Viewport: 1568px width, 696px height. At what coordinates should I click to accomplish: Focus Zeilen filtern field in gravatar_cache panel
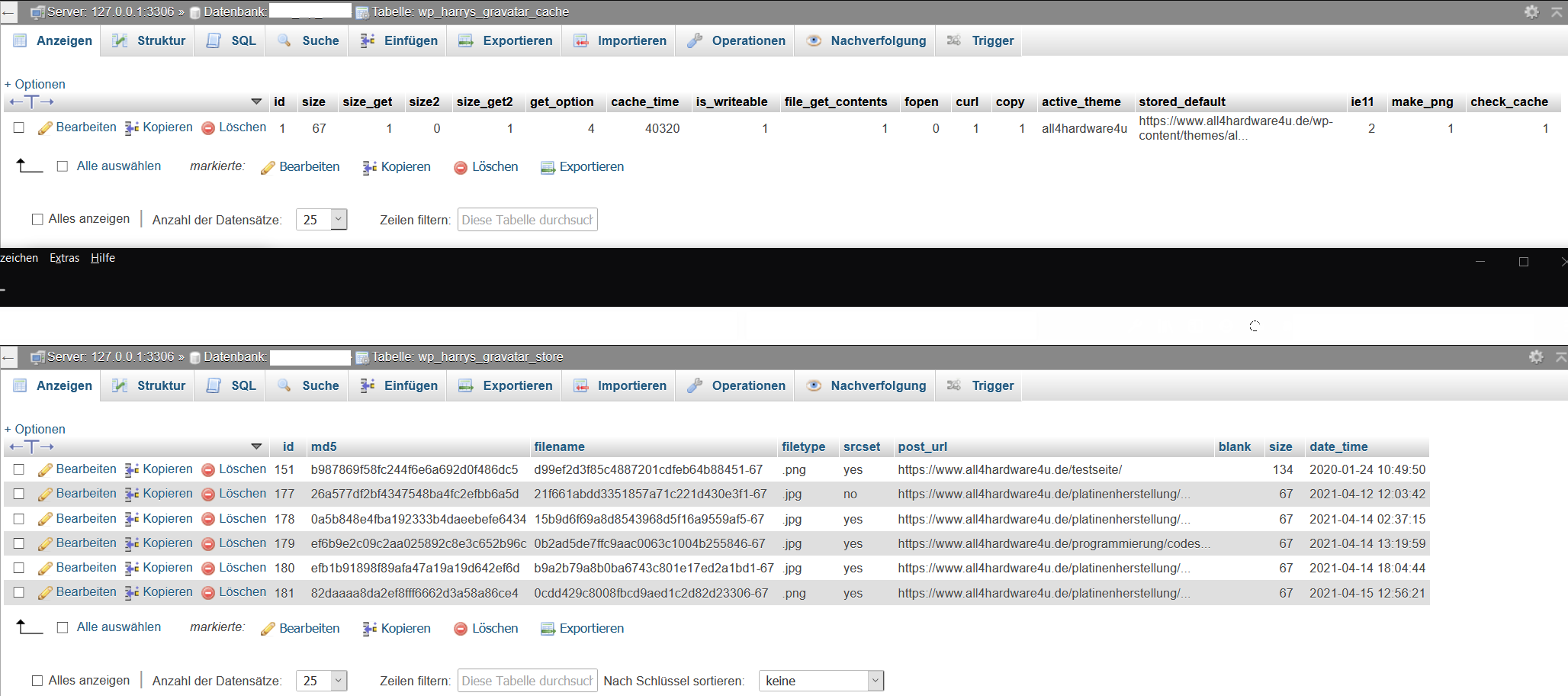[528, 220]
